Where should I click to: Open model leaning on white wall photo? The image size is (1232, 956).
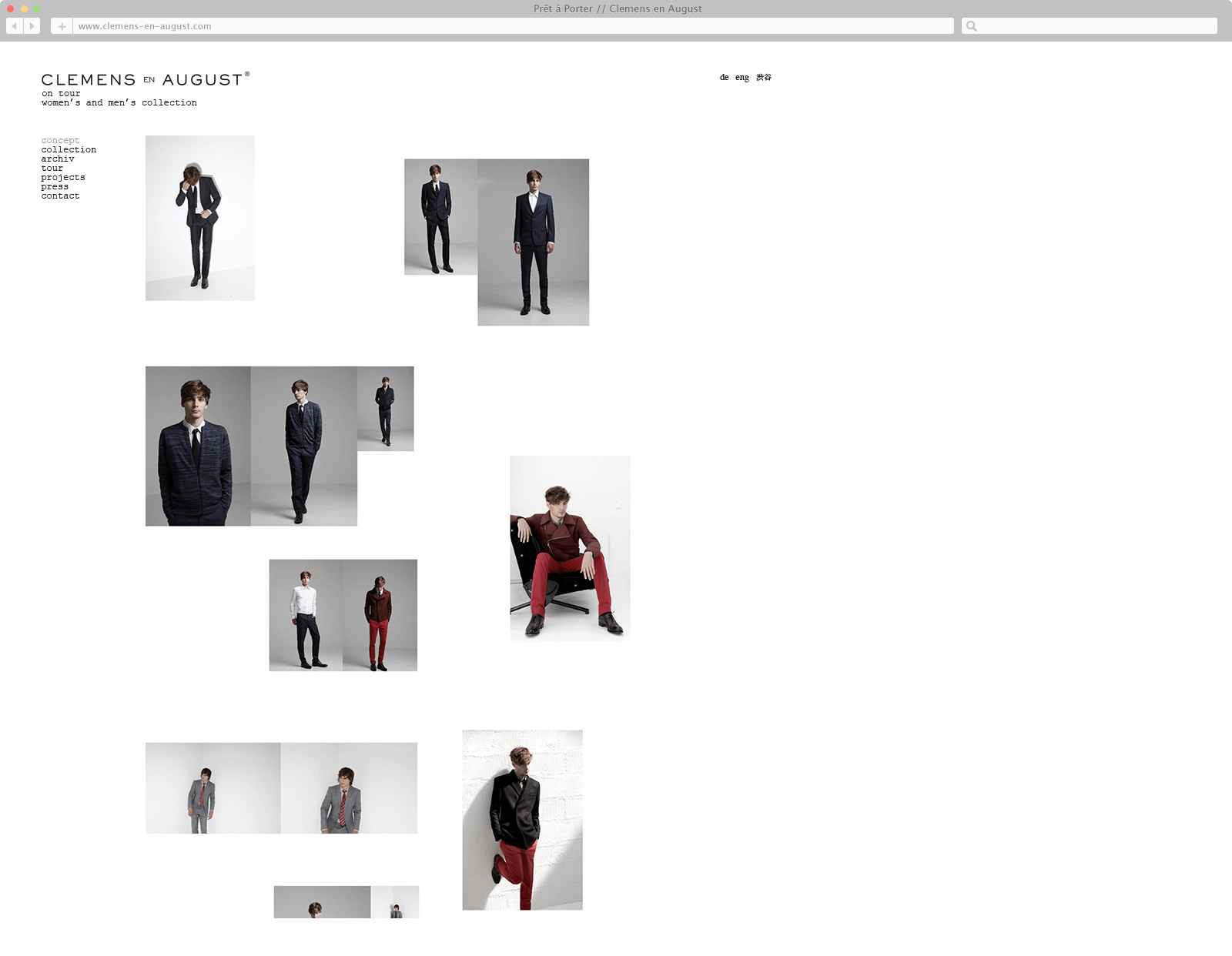coord(522,820)
